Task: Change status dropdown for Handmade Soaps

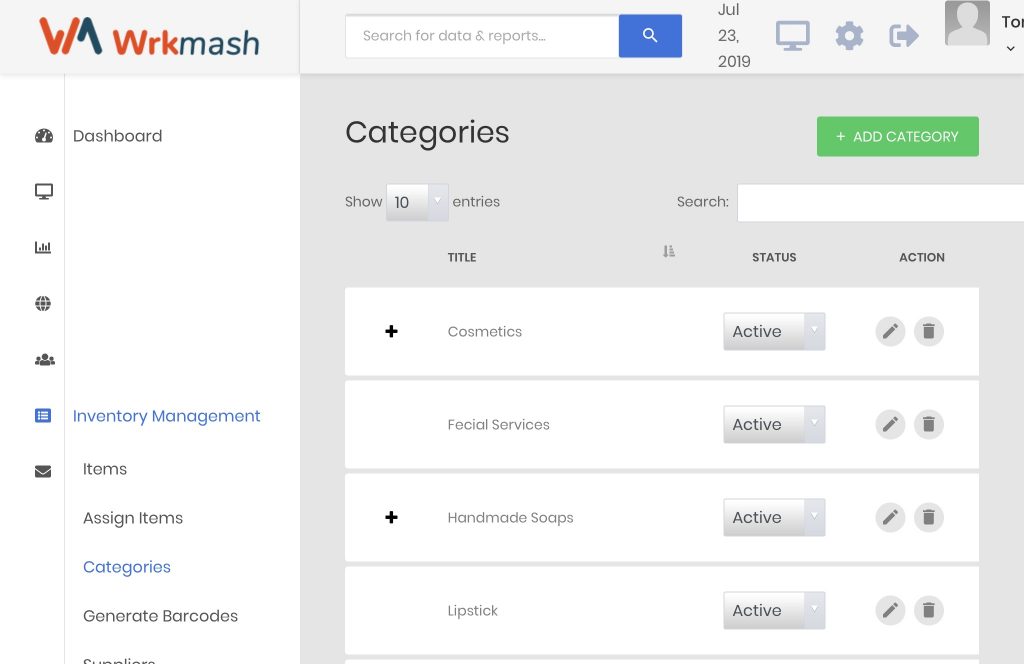Action: coord(774,518)
